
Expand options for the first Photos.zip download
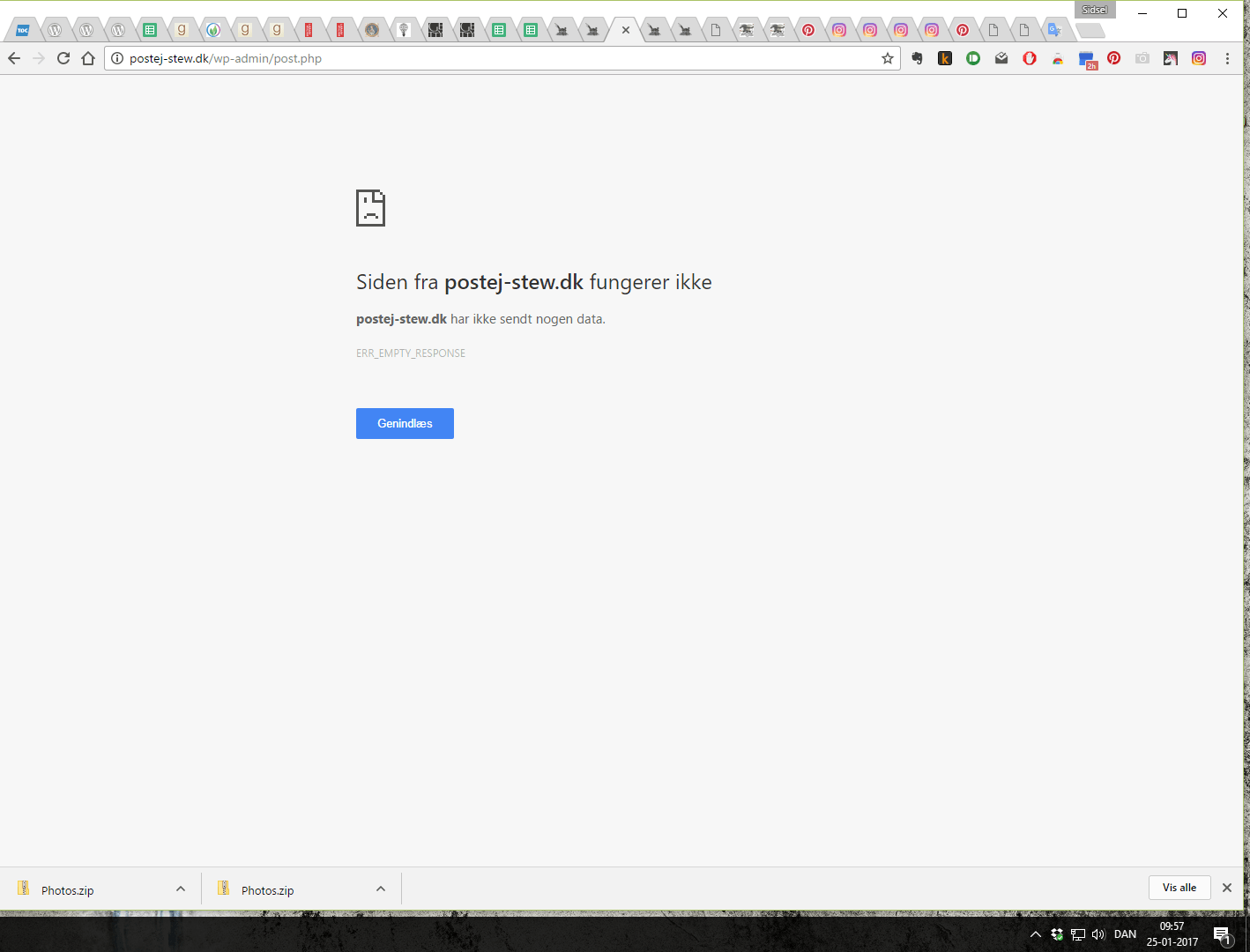pos(181,889)
